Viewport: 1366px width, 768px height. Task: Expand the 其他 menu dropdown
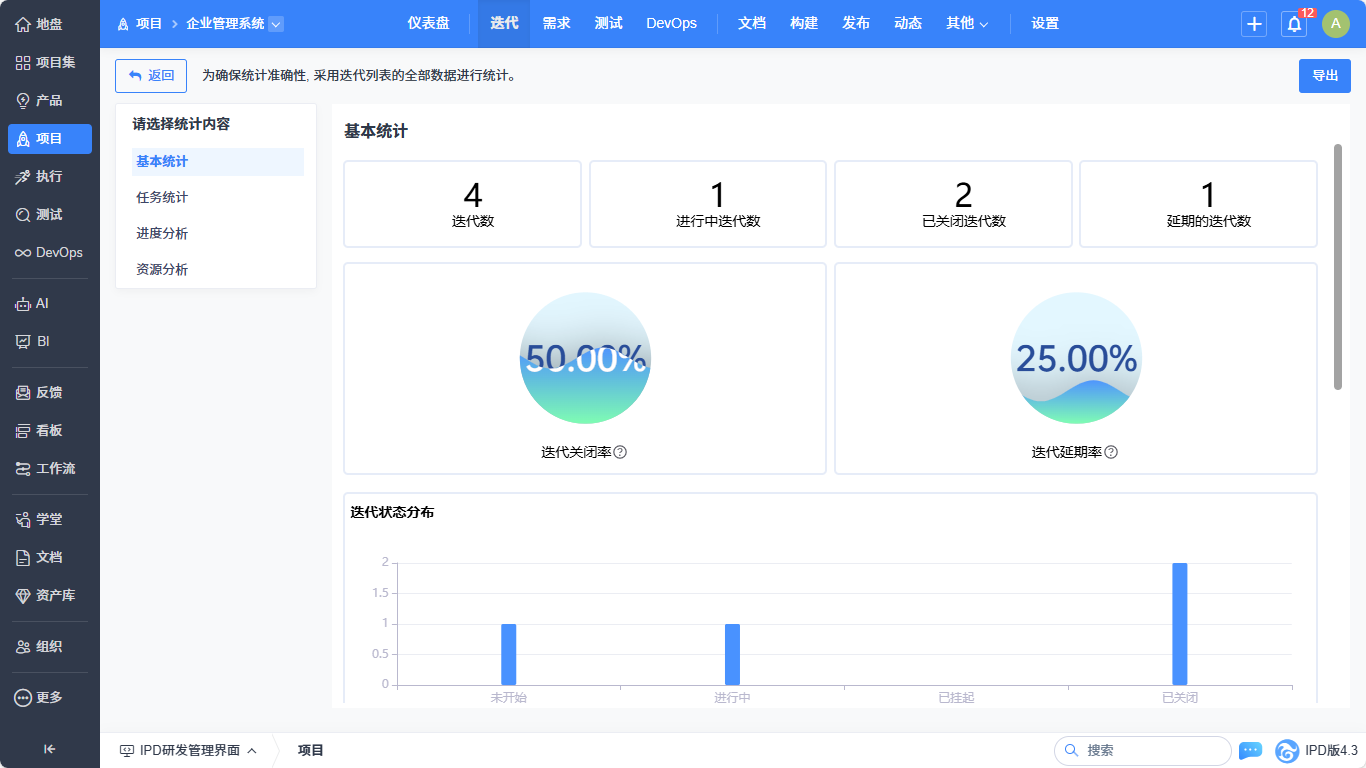tap(967, 23)
